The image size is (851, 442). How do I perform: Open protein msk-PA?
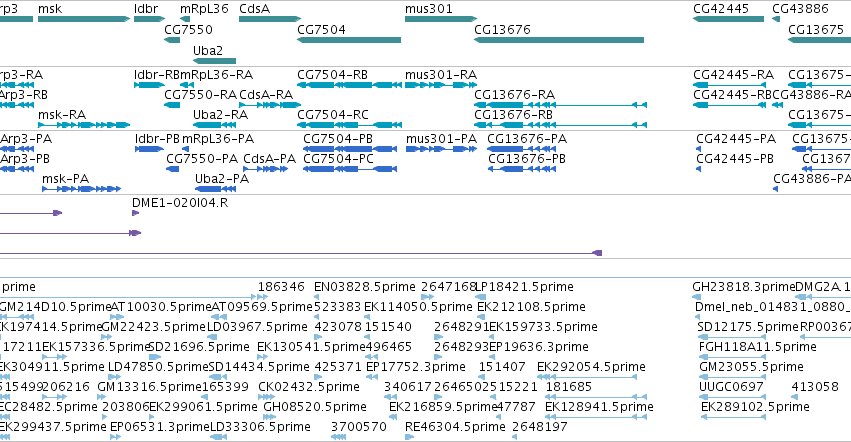point(81,189)
